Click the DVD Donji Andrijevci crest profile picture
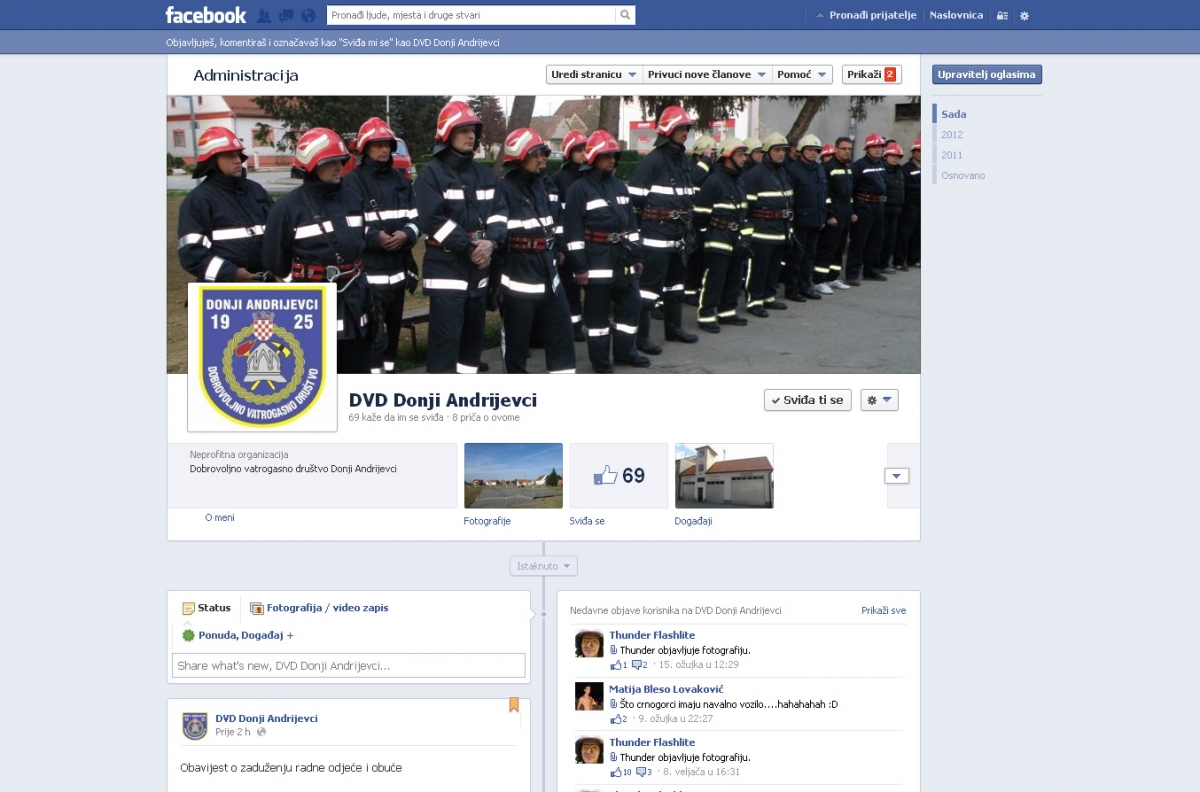Viewport: 1200px width, 792px height. (x=262, y=357)
